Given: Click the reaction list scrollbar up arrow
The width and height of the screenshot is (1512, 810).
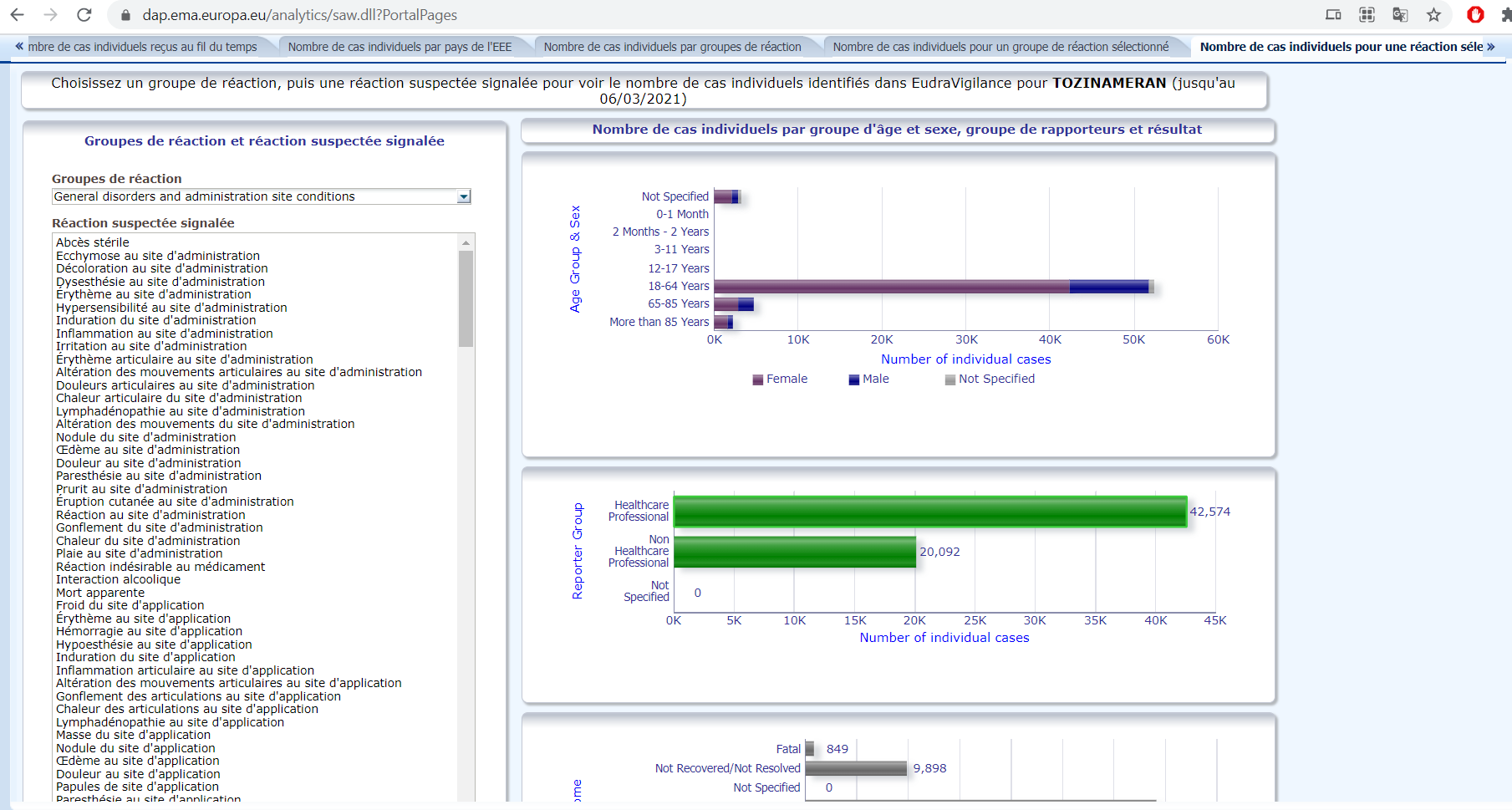Looking at the screenshot, I should tap(466, 242).
